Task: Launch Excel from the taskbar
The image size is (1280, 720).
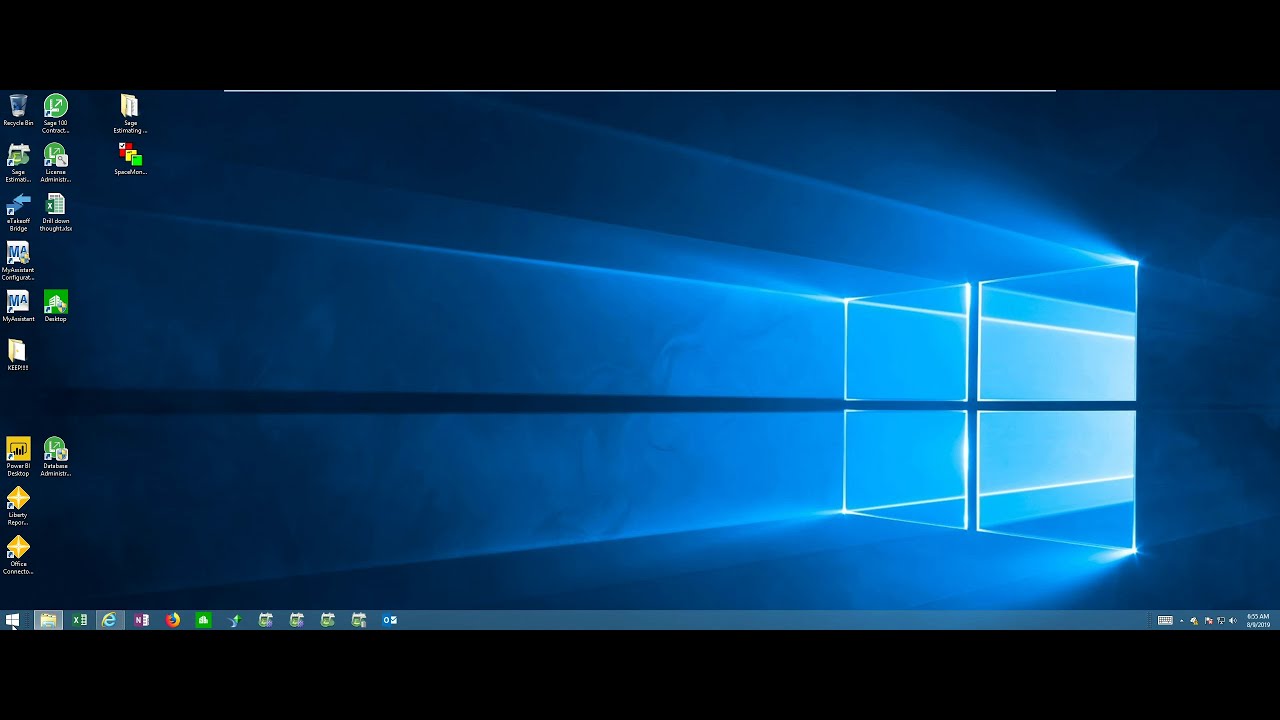Action: coord(80,620)
